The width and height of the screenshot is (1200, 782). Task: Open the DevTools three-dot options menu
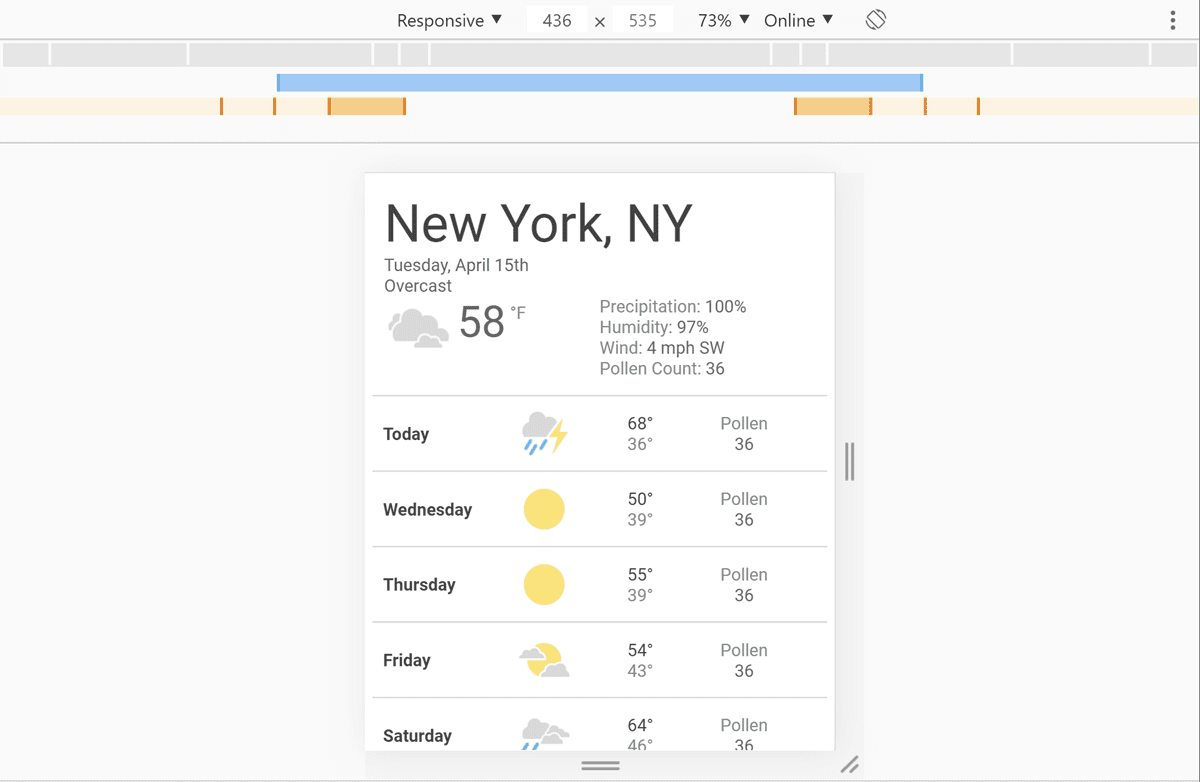point(1171,19)
